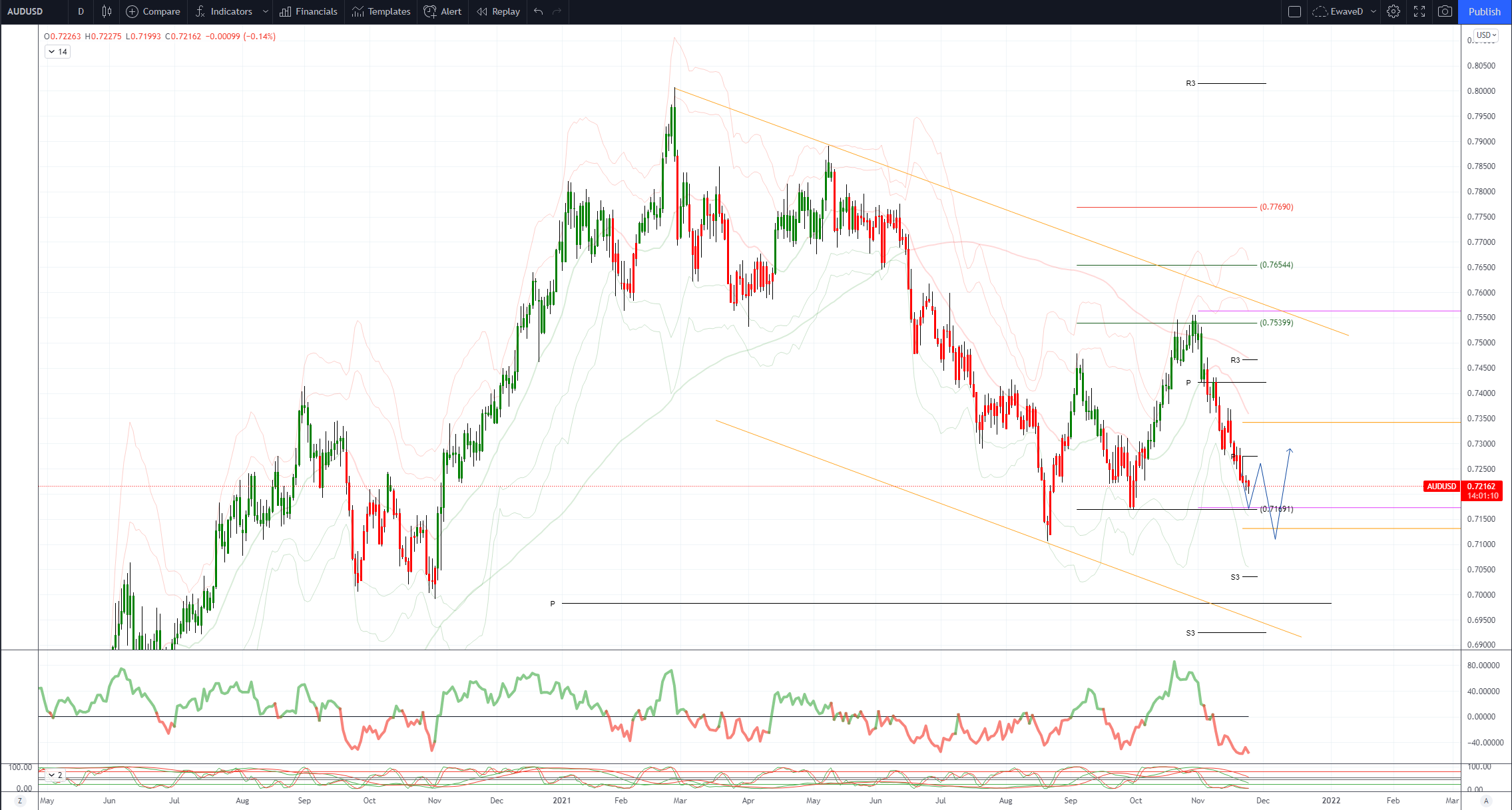Click the Z timezone button
The width and height of the screenshot is (1512, 810).
click(x=20, y=801)
